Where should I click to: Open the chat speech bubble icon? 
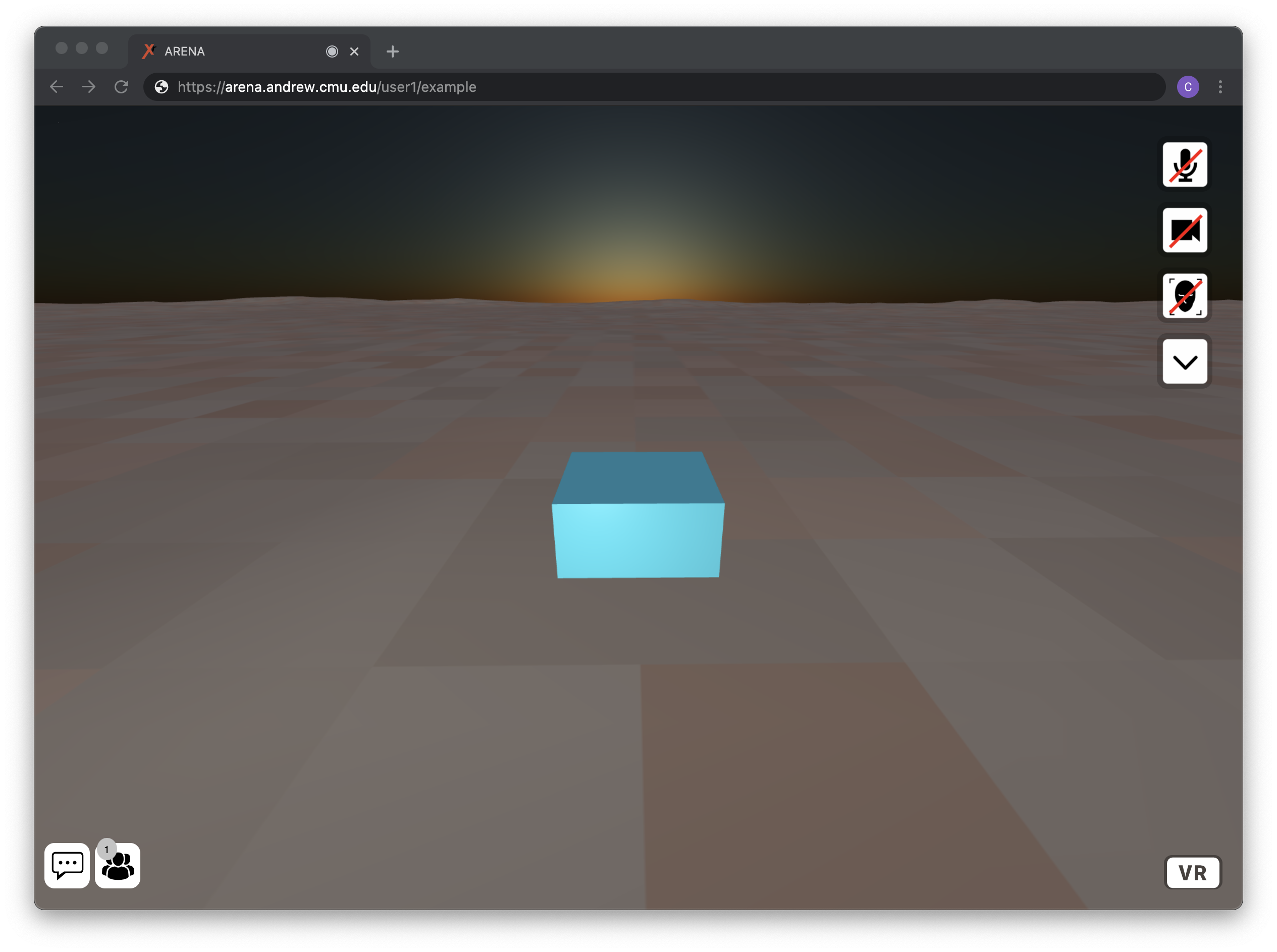[x=67, y=866]
